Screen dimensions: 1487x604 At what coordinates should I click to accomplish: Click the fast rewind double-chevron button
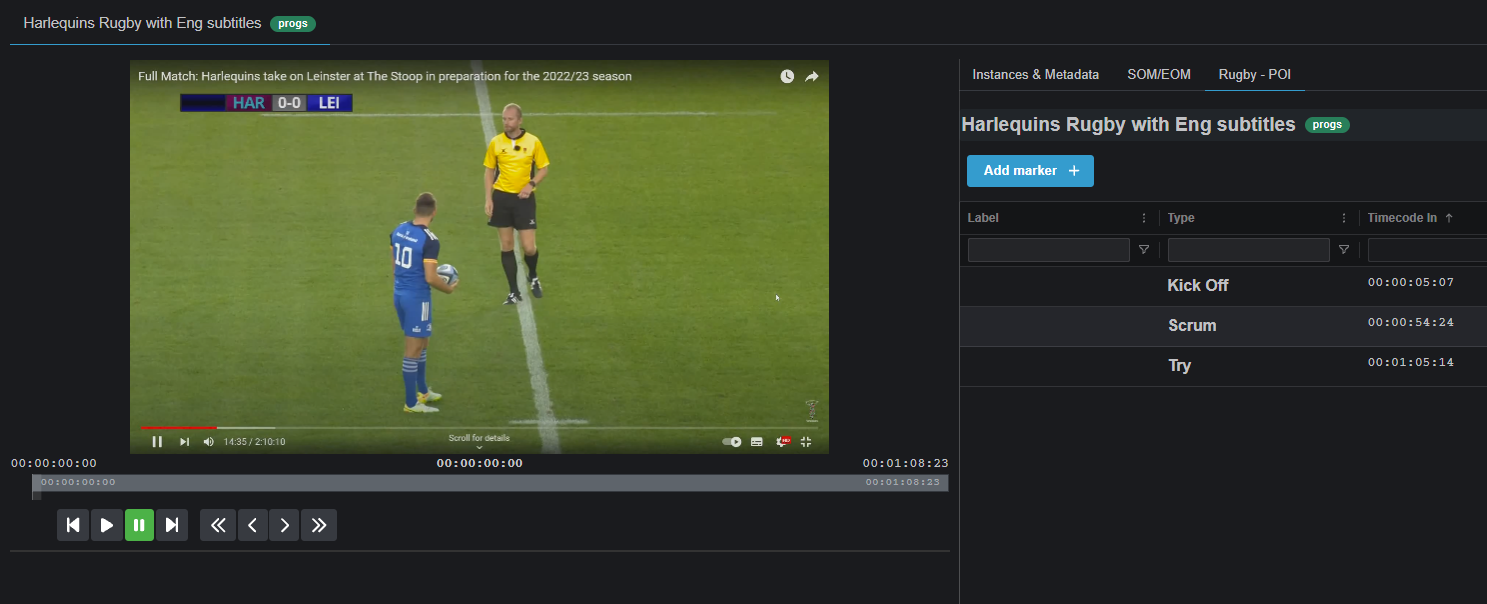[218, 525]
